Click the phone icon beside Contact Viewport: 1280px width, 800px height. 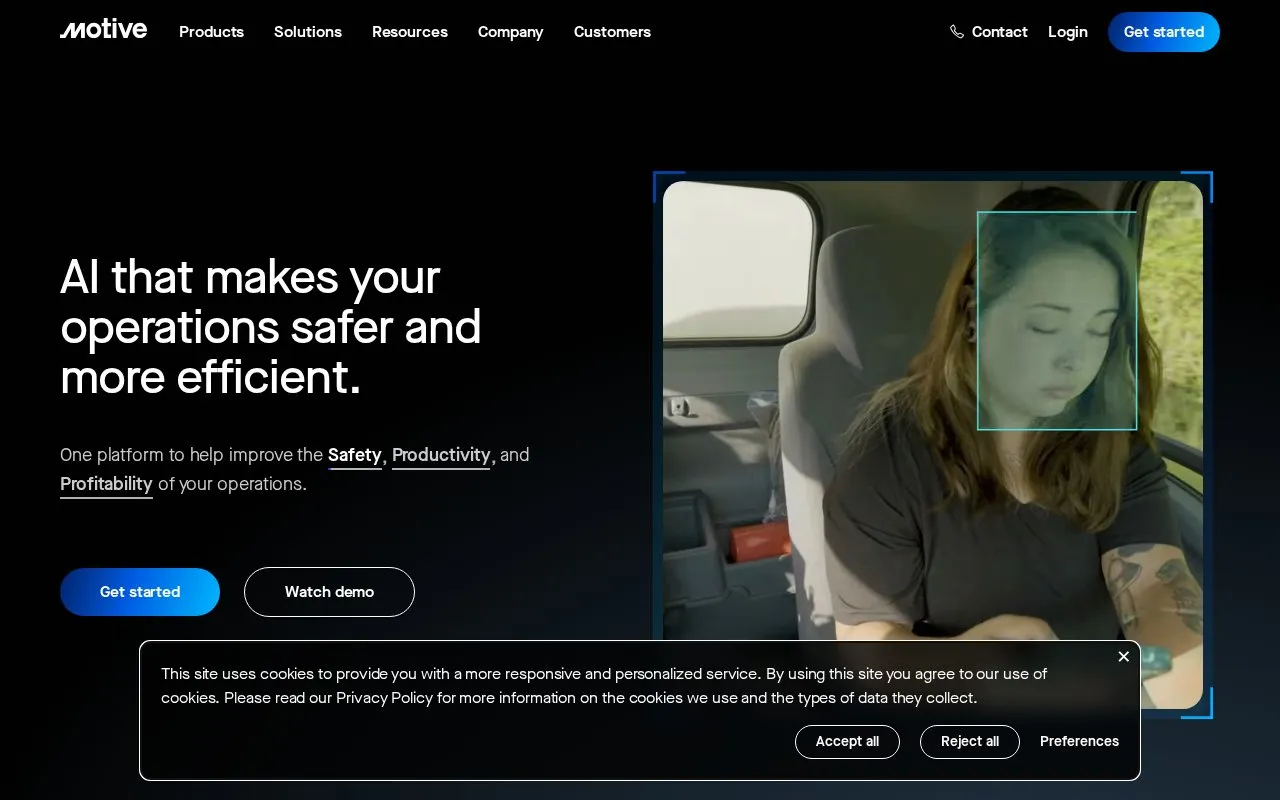pos(957,32)
